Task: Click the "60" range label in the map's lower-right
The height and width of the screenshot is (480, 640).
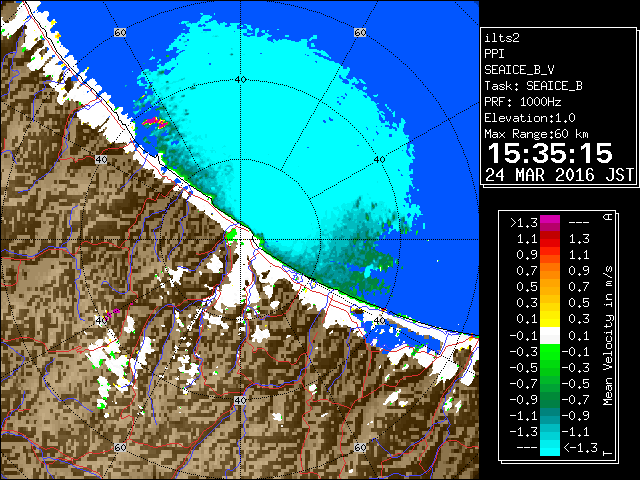Action: pos(360,448)
